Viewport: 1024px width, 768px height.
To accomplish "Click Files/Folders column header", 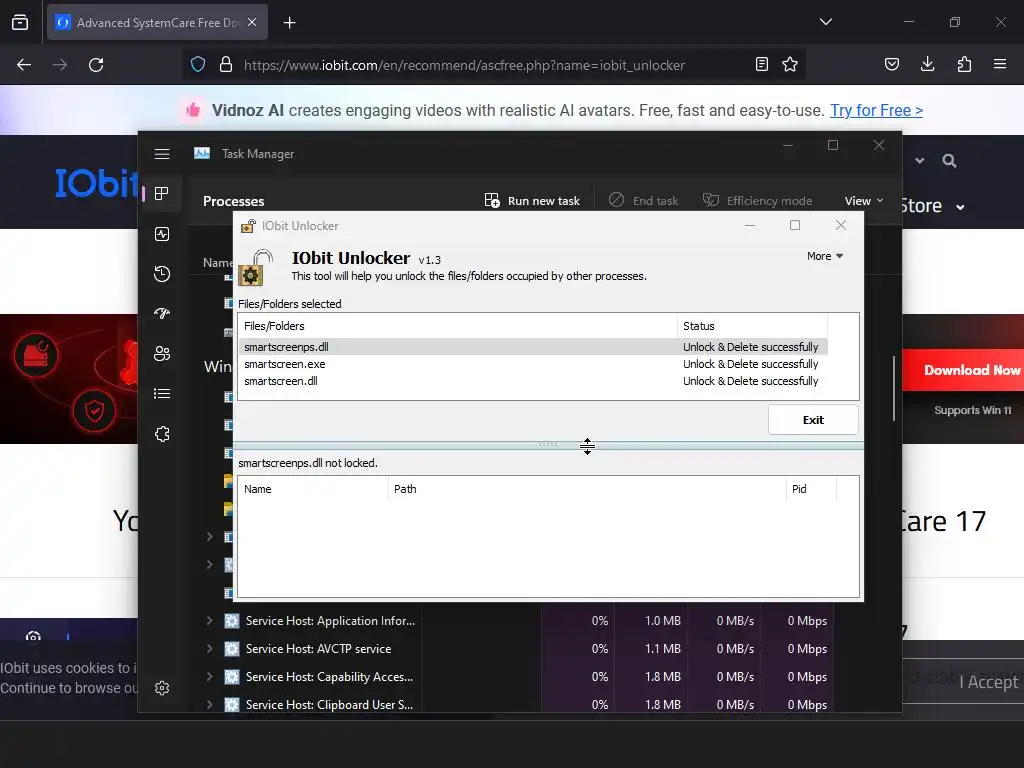I will [x=458, y=326].
